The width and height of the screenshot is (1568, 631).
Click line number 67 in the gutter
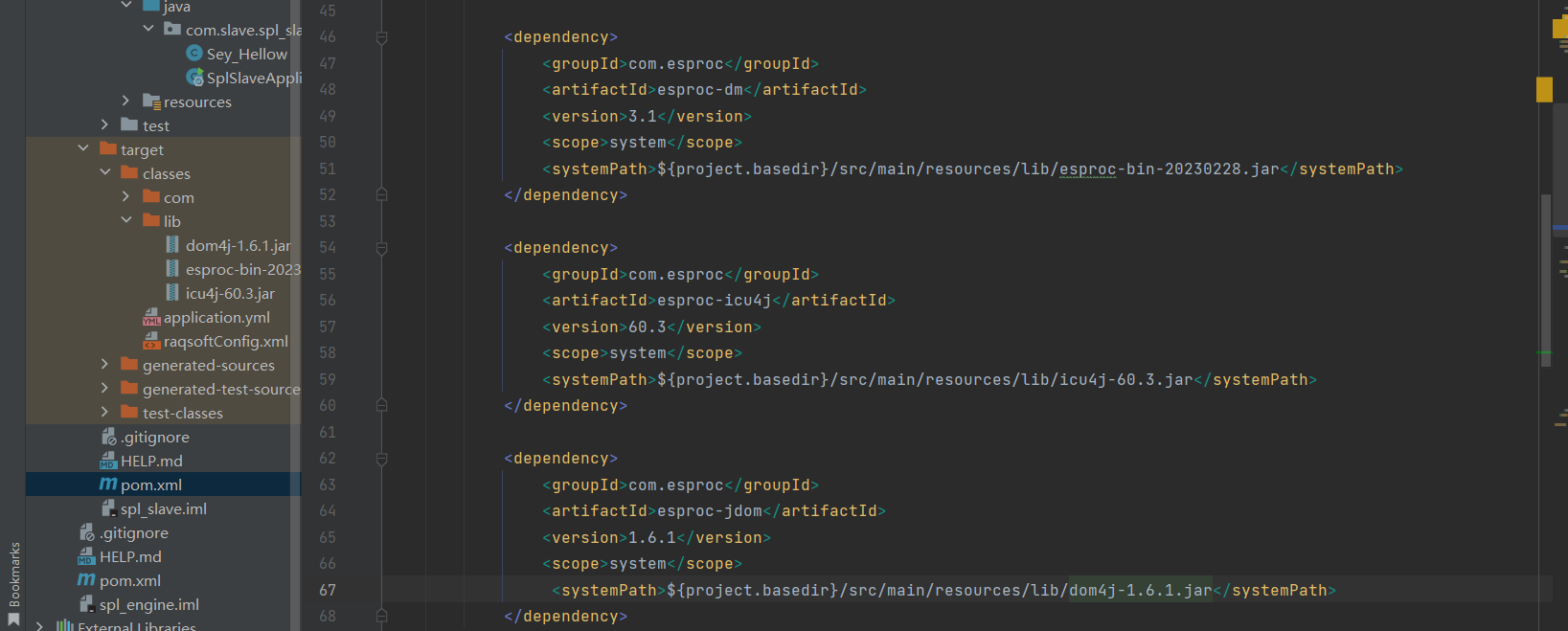pos(328,590)
